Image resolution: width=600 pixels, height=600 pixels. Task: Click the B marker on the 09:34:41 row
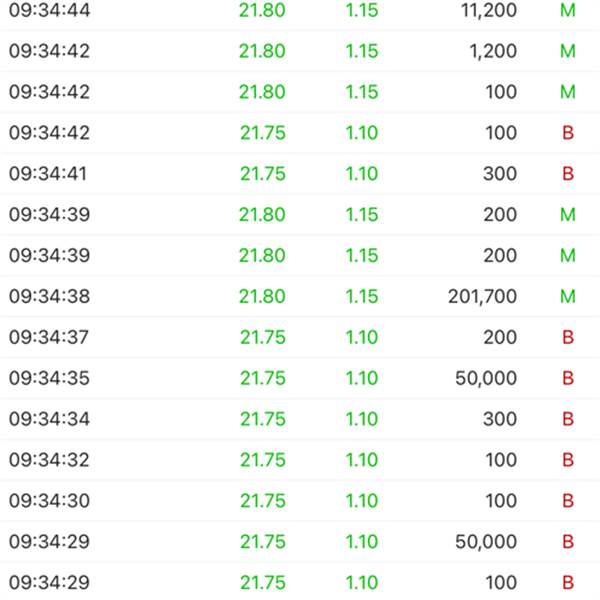pyautogui.click(x=568, y=174)
